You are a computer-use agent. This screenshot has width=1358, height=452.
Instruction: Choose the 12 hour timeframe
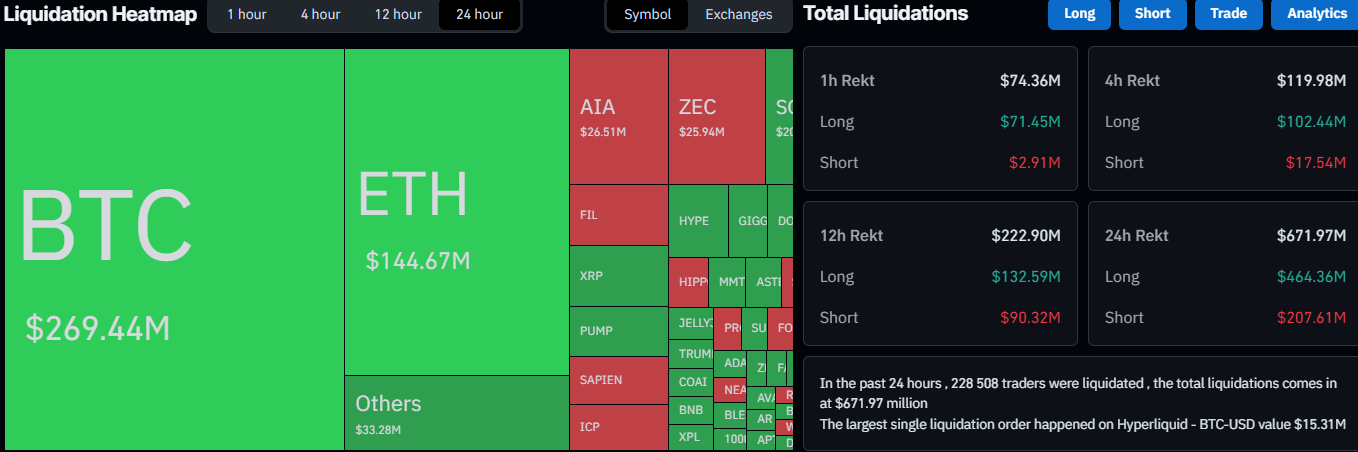point(398,14)
